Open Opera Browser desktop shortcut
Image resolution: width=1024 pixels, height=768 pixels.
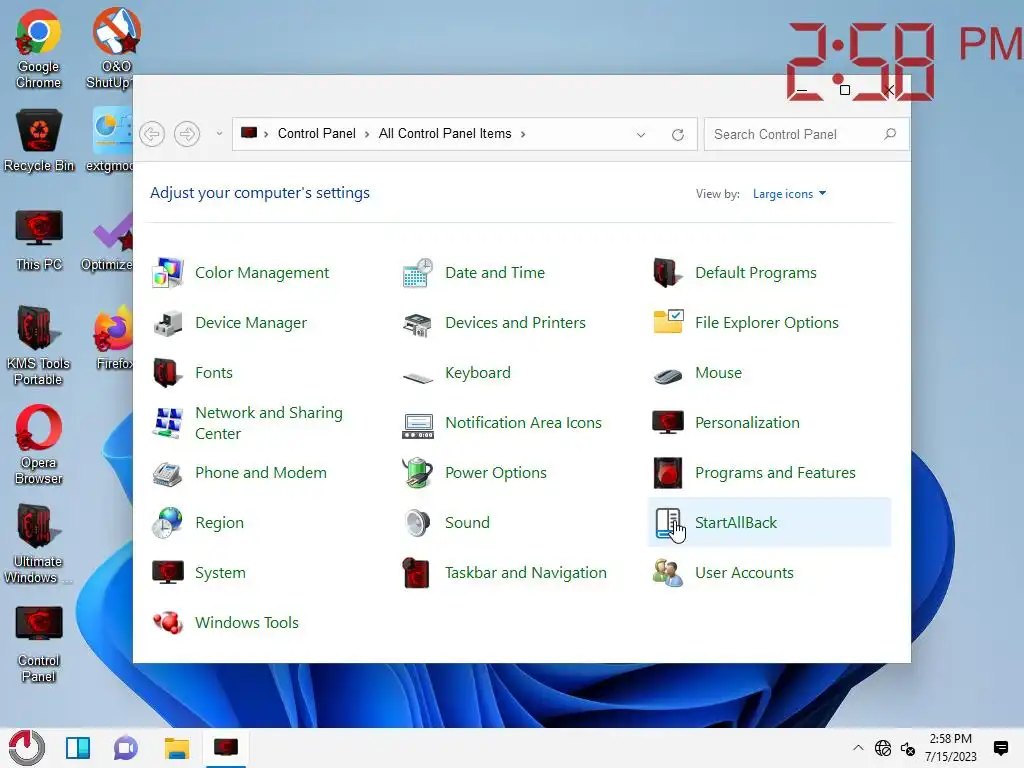pos(39,445)
